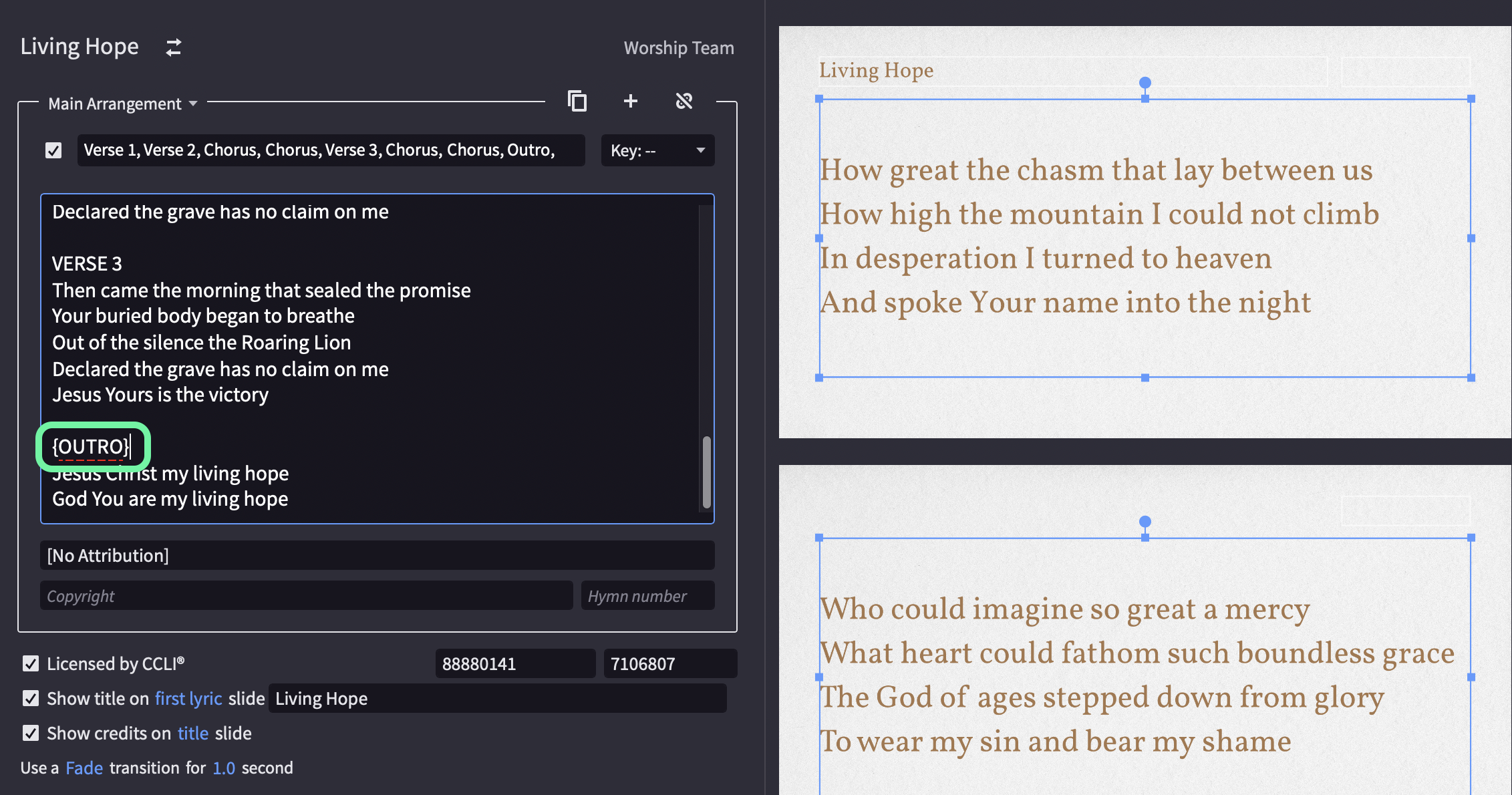Click slide line 'To wear my sin and bear my shame'

tap(1056, 741)
